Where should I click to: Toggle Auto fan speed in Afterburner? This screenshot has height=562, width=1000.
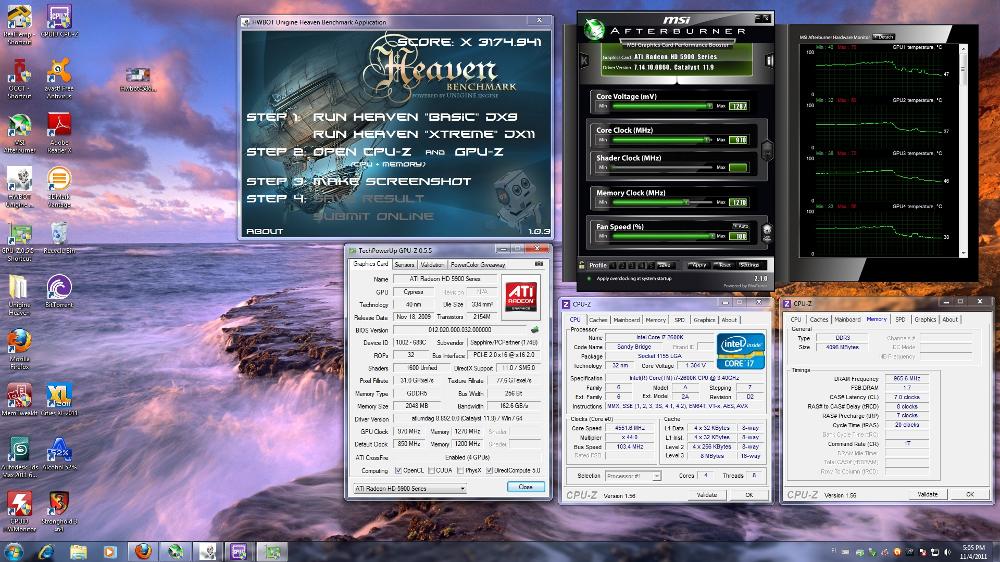(x=740, y=226)
